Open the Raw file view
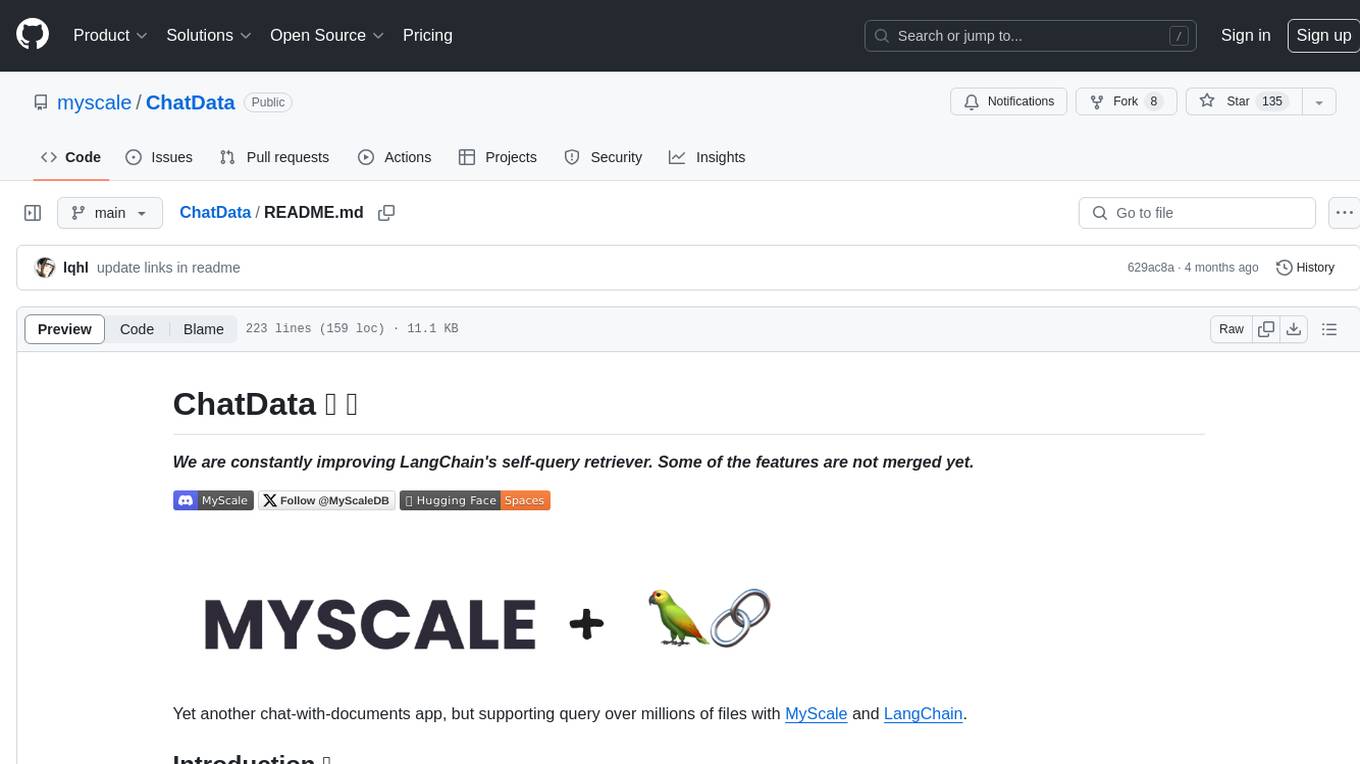1360x764 pixels. [x=1231, y=329]
